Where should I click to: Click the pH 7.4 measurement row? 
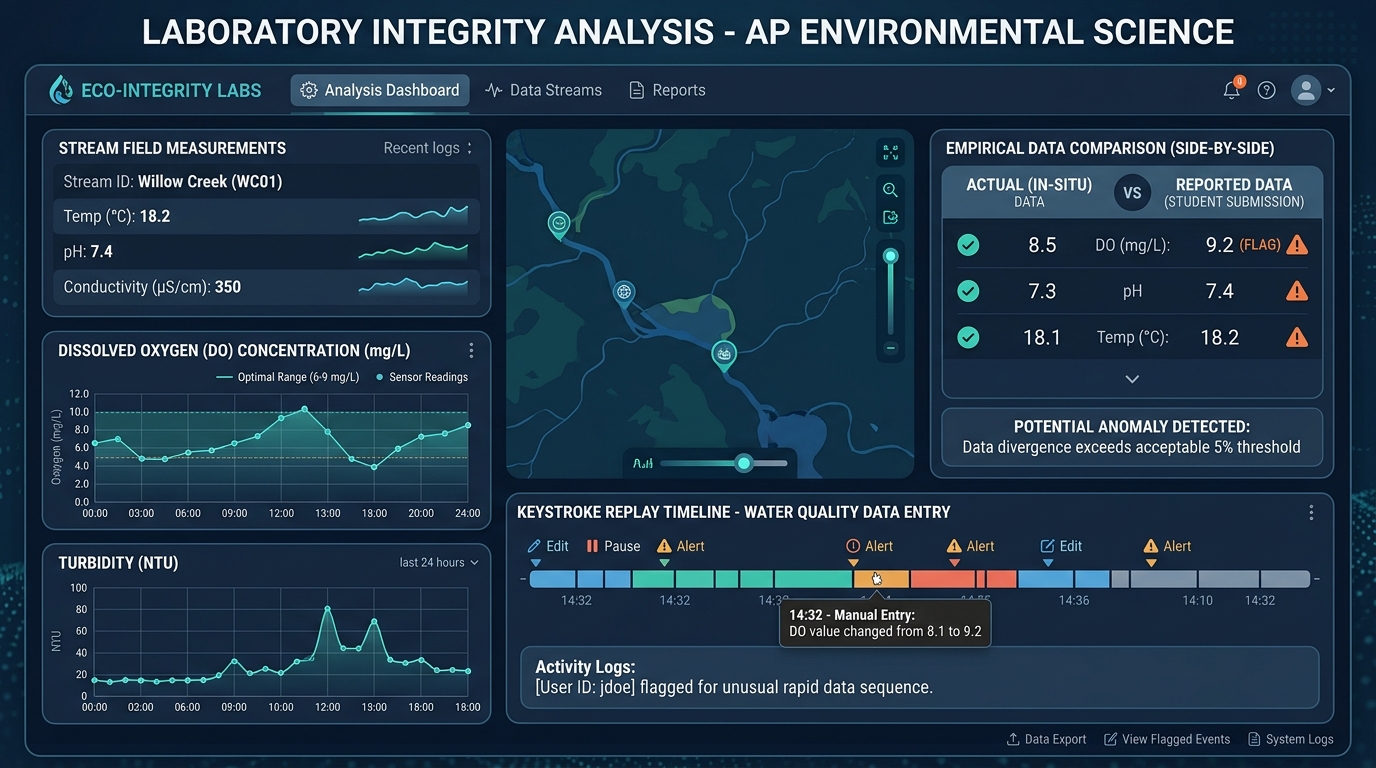pyautogui.click(x=266, y=252)
